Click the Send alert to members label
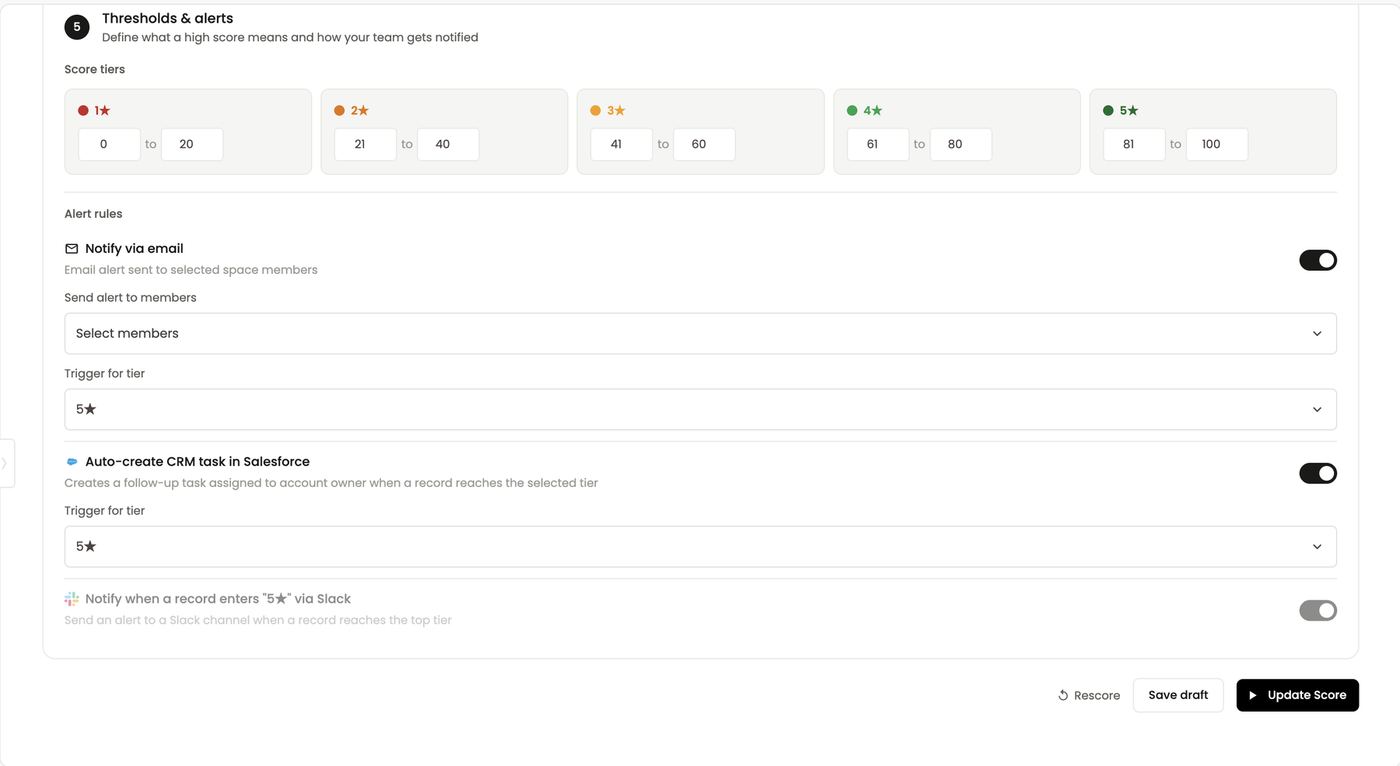Viewport: 1400px width, 766px height. pyautogui.click(x=131, y=297)
